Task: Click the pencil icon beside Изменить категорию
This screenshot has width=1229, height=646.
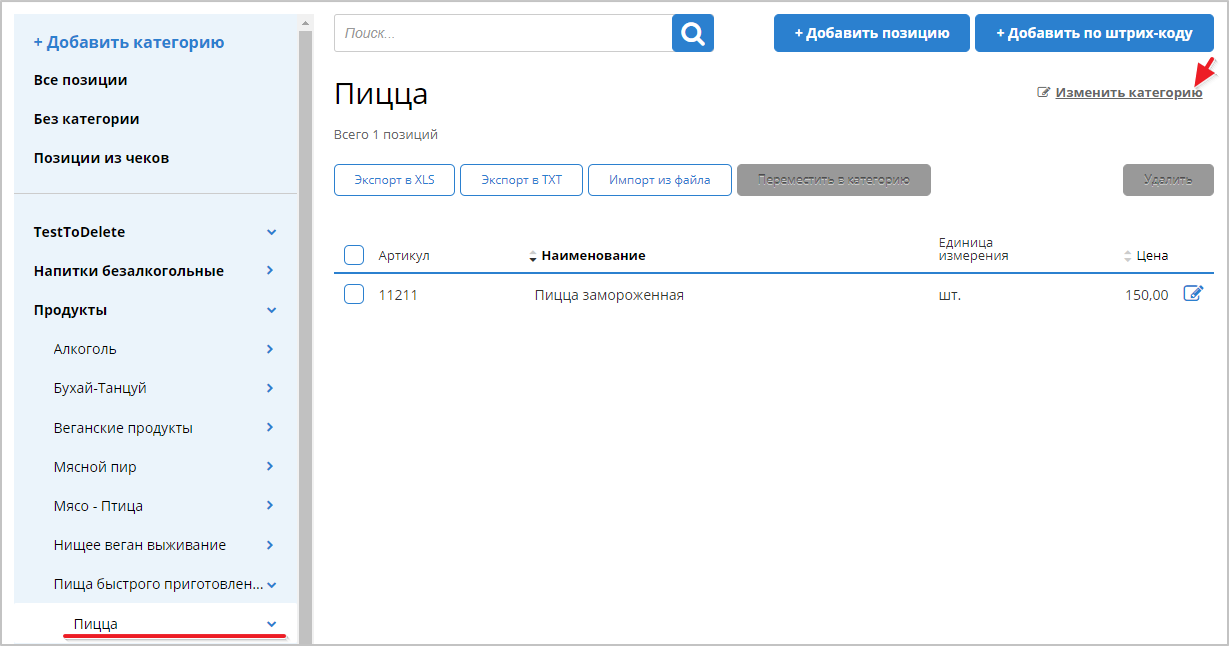Action: pyautogui.click(x=1044, y=92)
